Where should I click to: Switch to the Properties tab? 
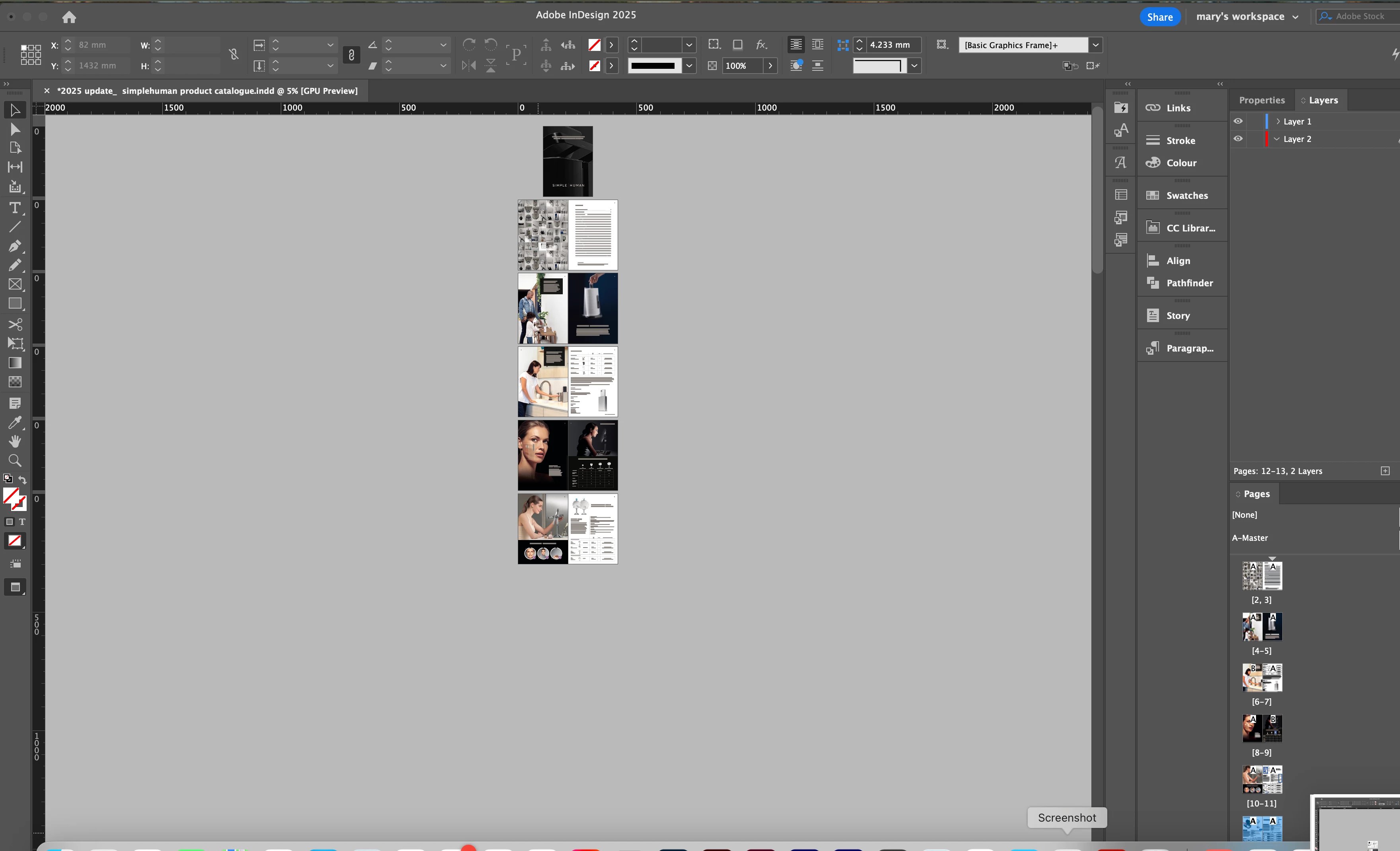(1261, 100)
